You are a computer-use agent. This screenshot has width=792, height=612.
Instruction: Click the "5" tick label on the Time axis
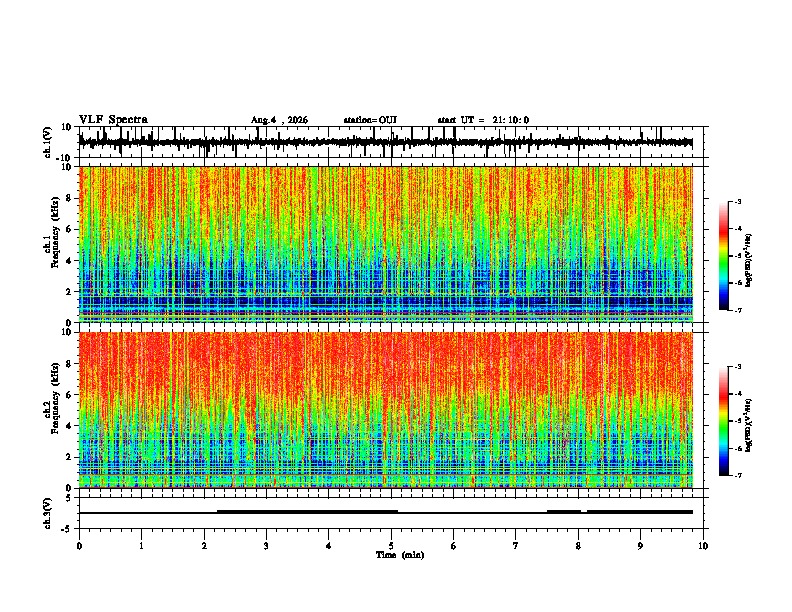(x=391, y=546)
